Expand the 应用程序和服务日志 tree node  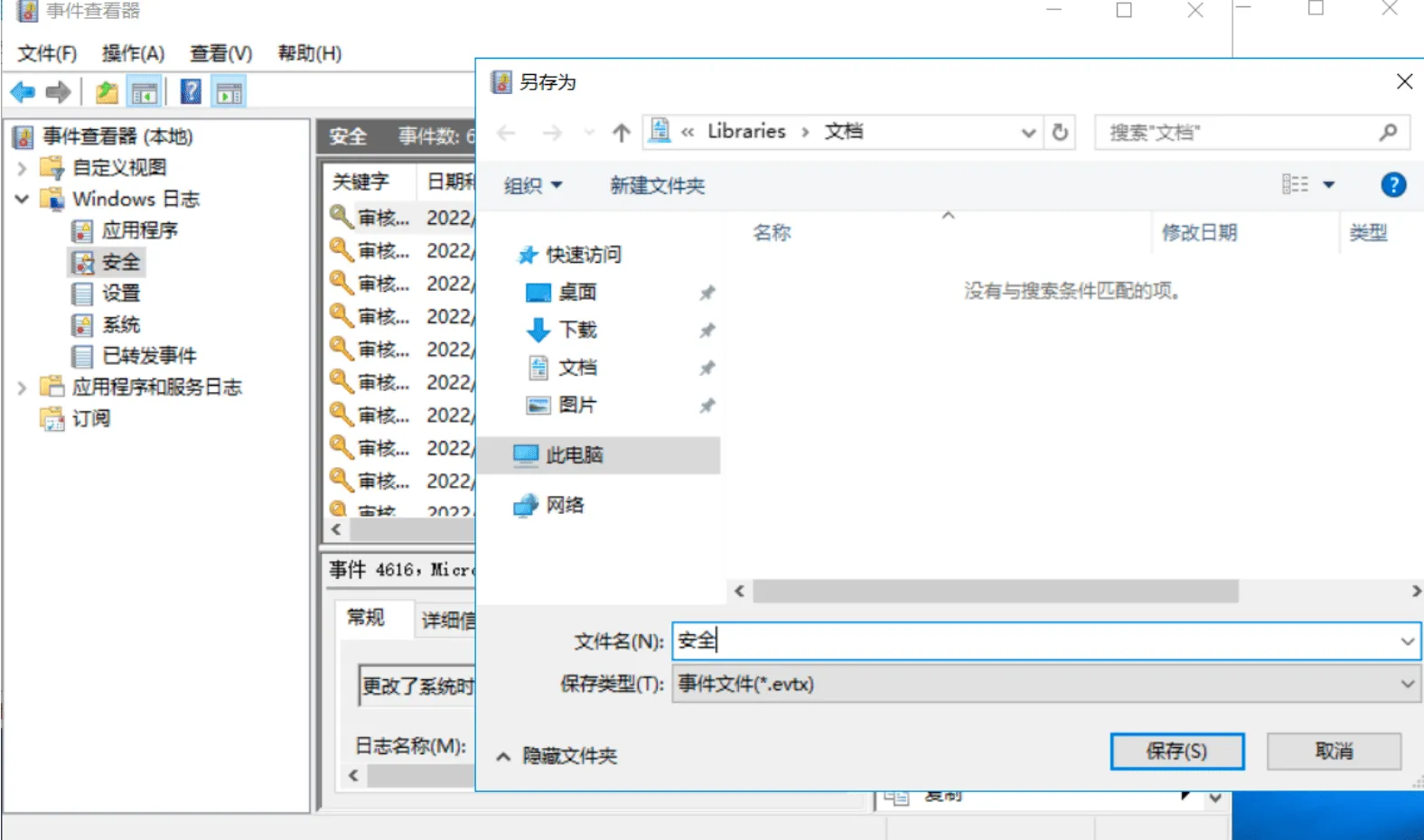[x=22, y=387]
